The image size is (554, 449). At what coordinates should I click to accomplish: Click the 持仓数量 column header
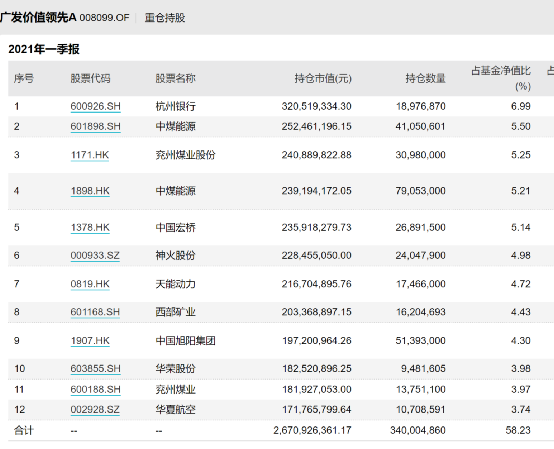coord(425,78)
